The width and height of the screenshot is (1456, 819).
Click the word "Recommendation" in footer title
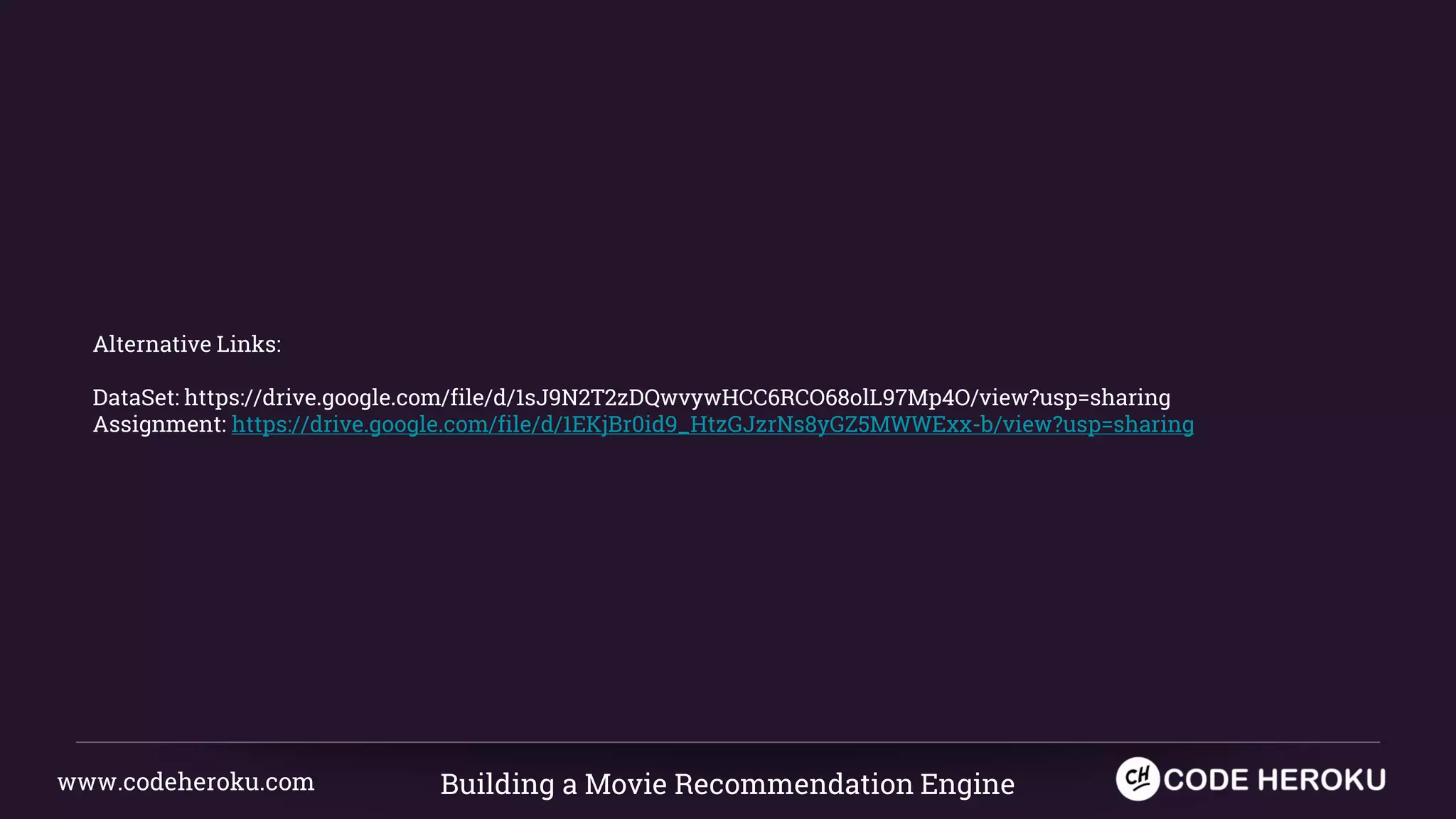(x=793, y=784)
